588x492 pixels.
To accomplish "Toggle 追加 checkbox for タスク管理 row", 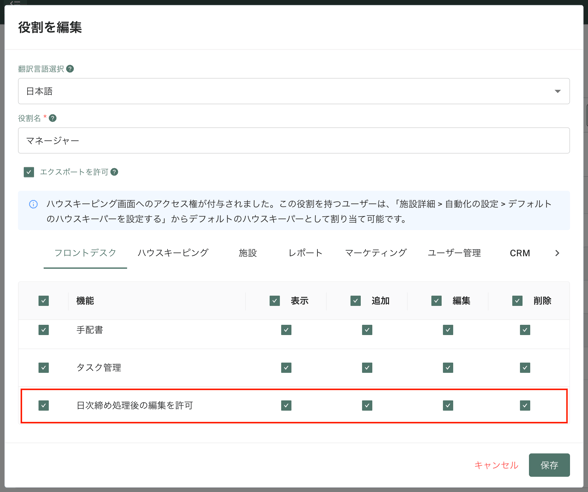I will tap(367, 368).
